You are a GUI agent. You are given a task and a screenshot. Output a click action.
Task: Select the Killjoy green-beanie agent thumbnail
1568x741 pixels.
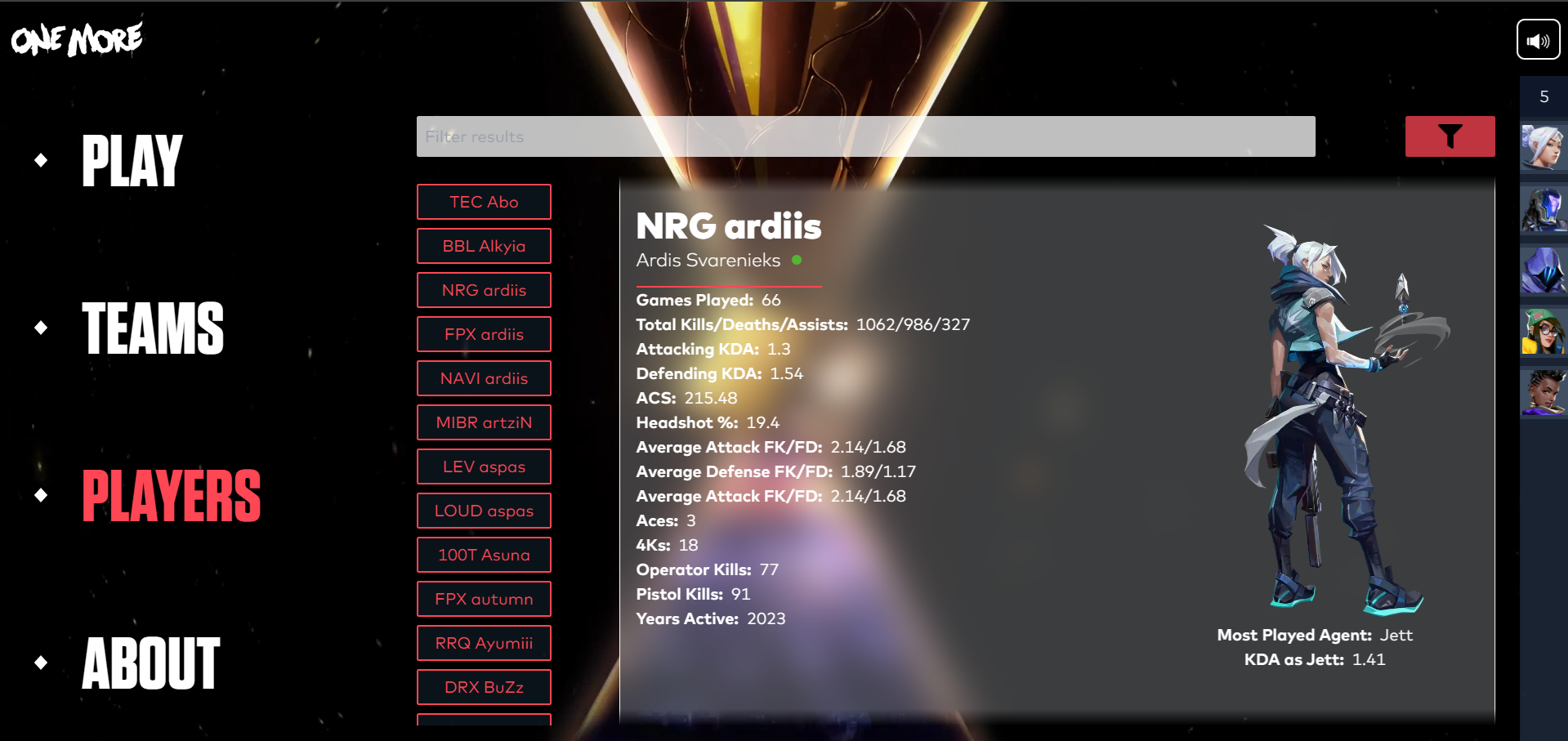pos(1543,332)
